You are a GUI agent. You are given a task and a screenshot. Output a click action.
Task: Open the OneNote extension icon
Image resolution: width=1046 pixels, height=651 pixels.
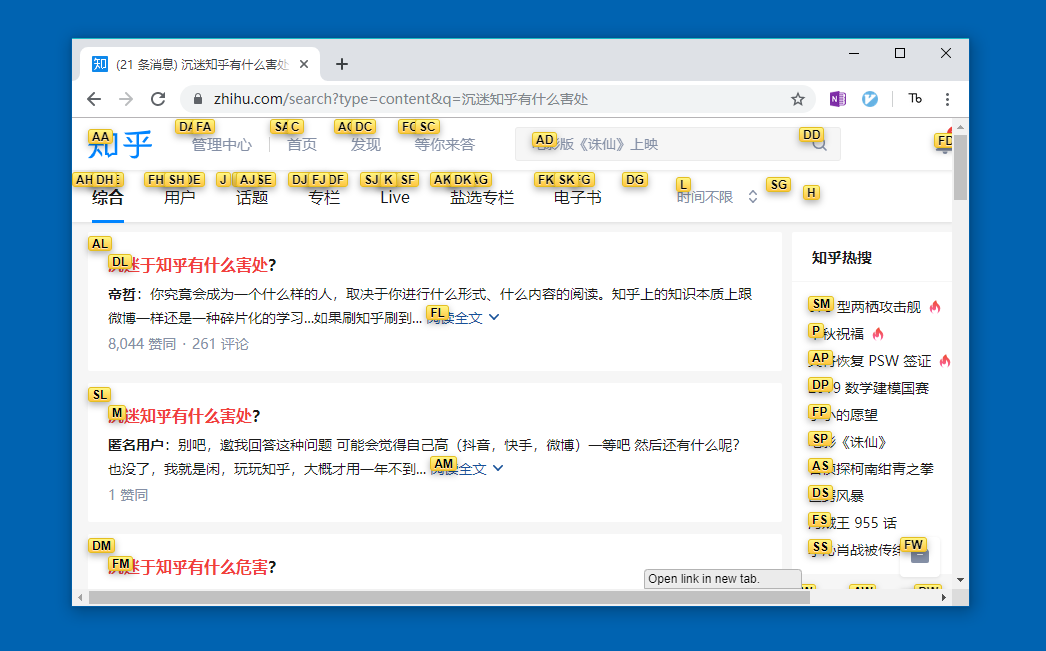point(838,99)
